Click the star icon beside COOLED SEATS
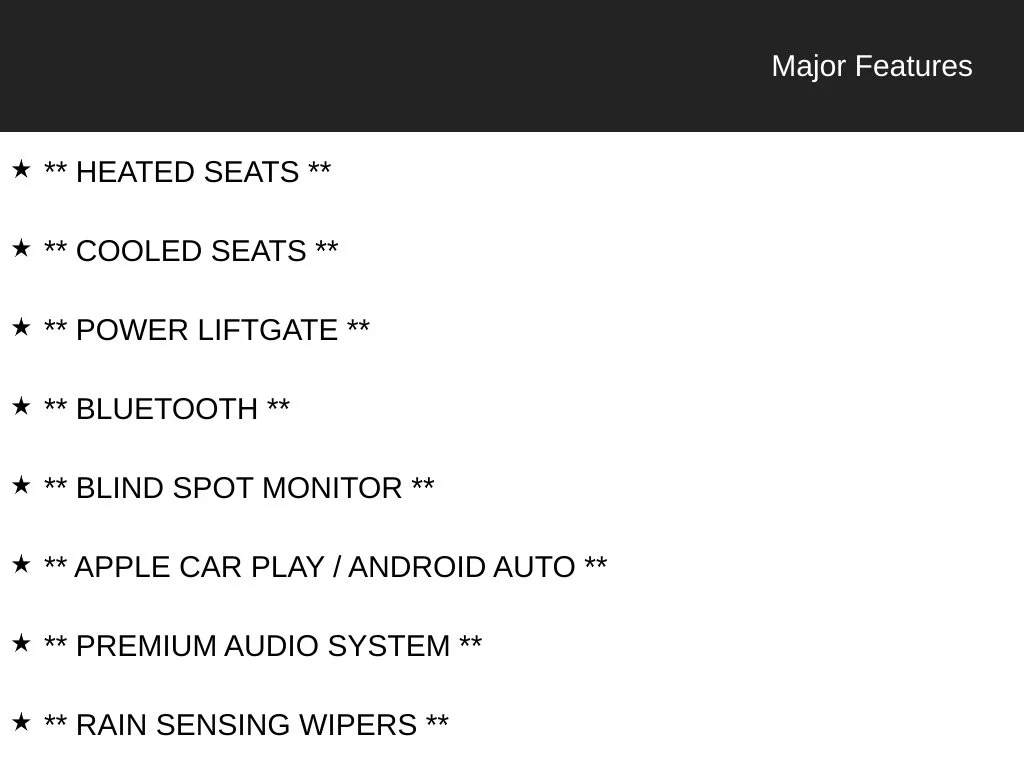1024x768 pixels. 21,249
